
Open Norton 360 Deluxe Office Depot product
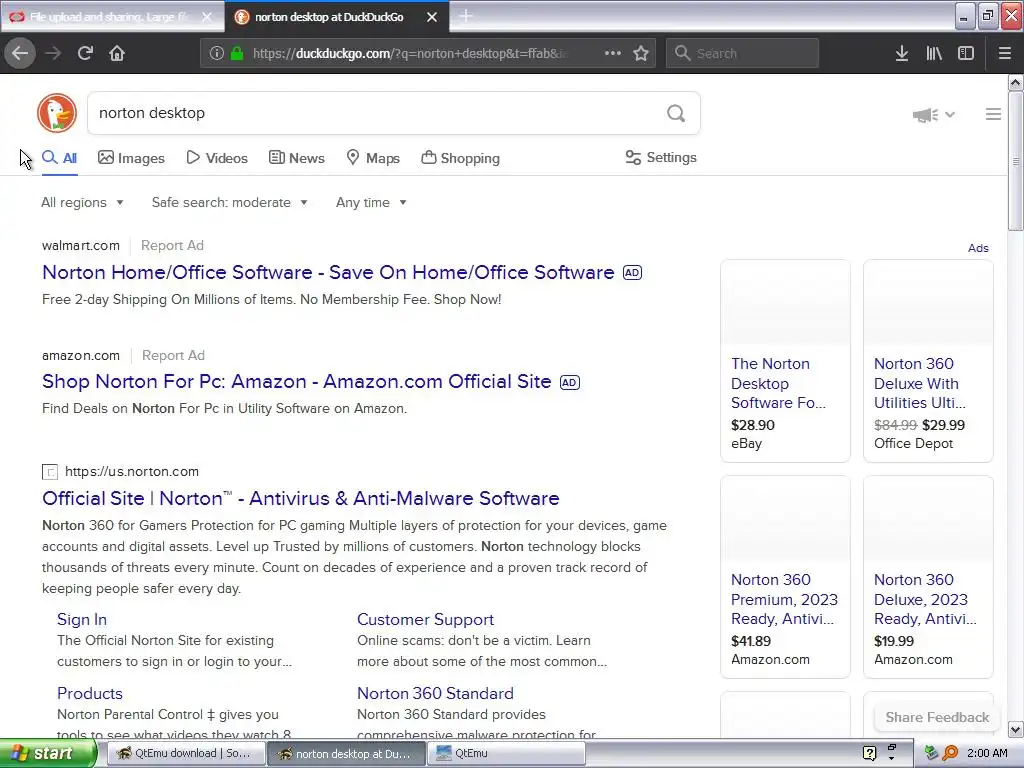click(928, 360)
